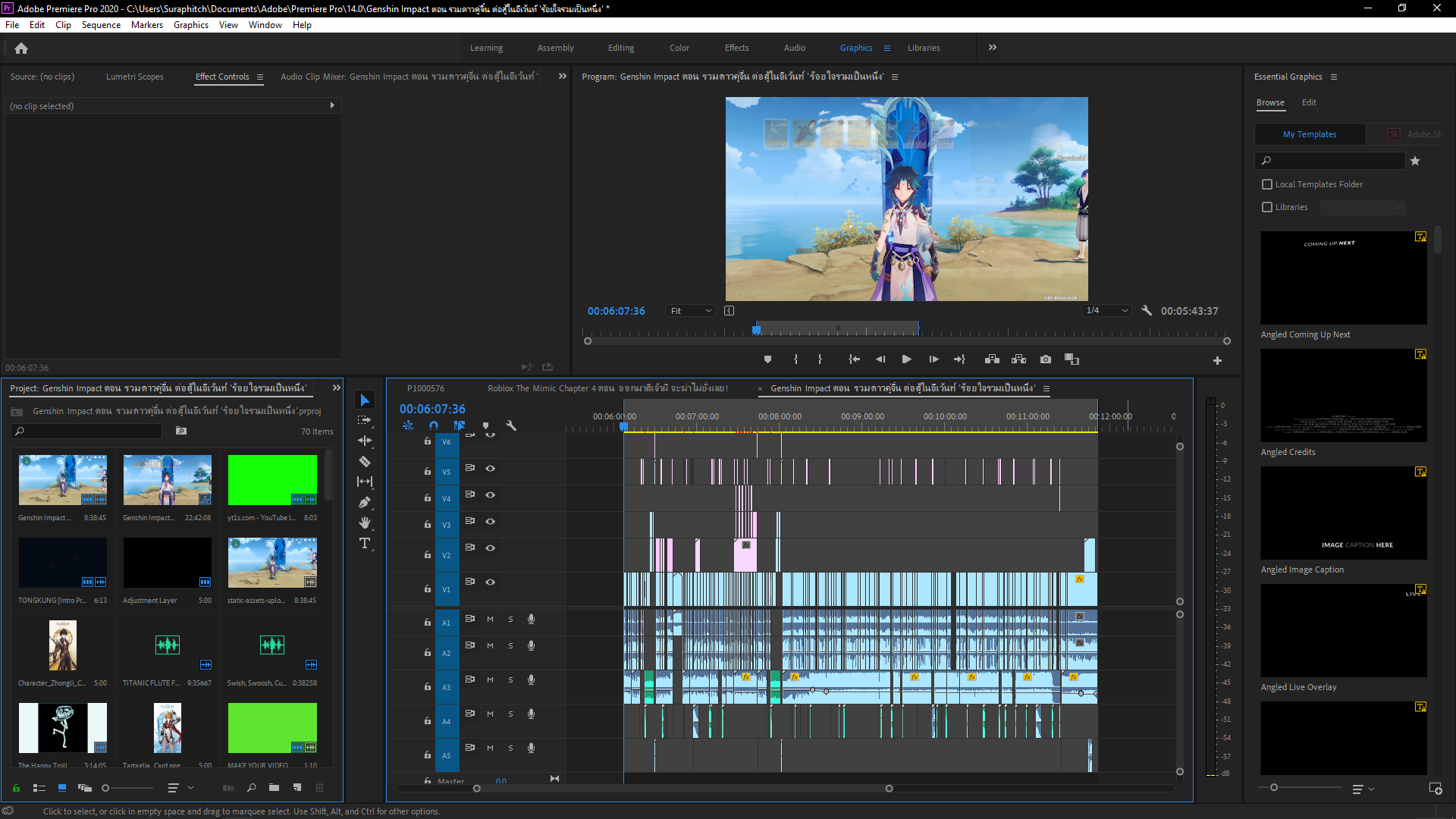
Task: Expand workspace overflow chevrons
Action: click(992, 48)
